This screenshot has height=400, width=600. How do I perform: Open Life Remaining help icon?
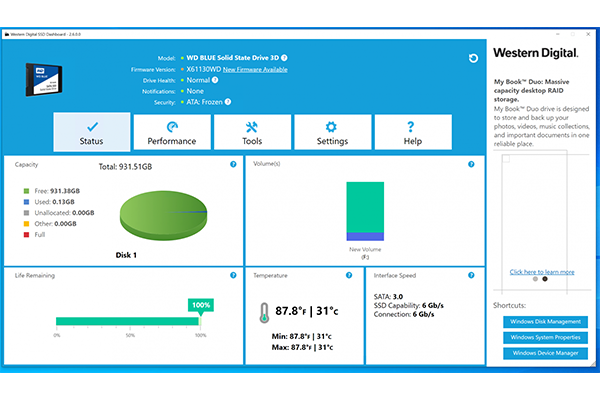click(232, 273)
